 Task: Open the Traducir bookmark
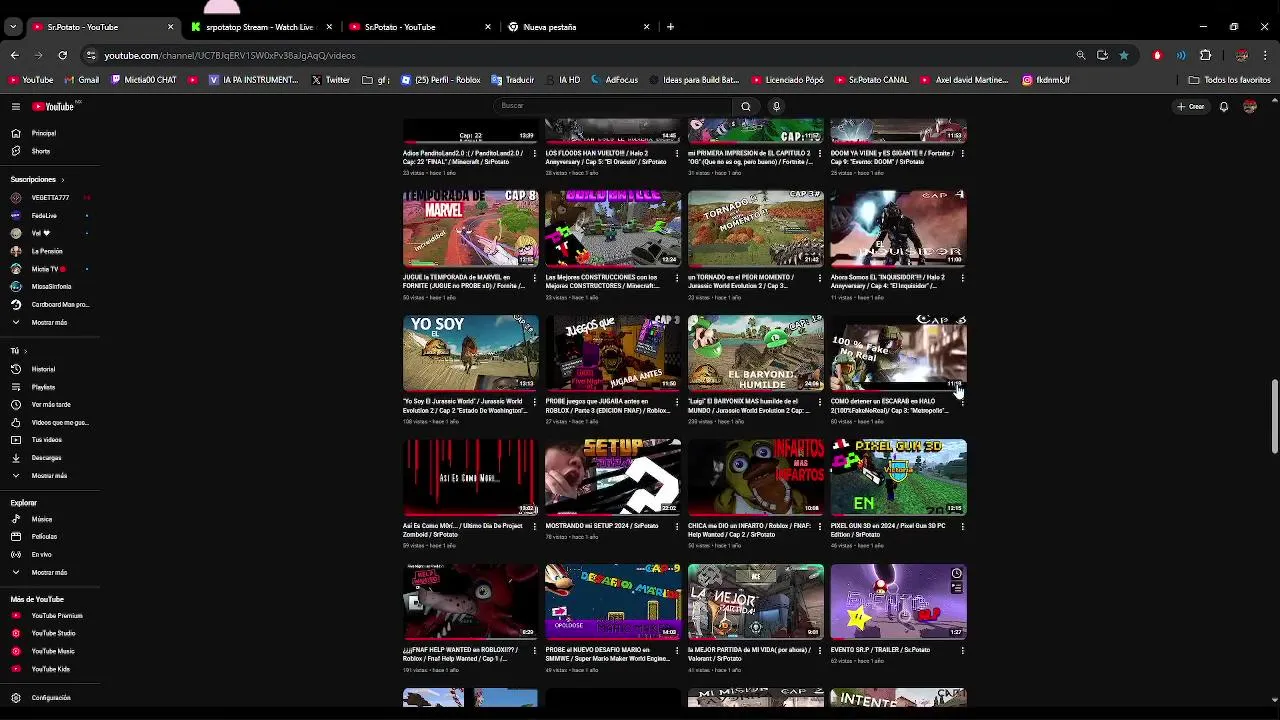[512, 80]
